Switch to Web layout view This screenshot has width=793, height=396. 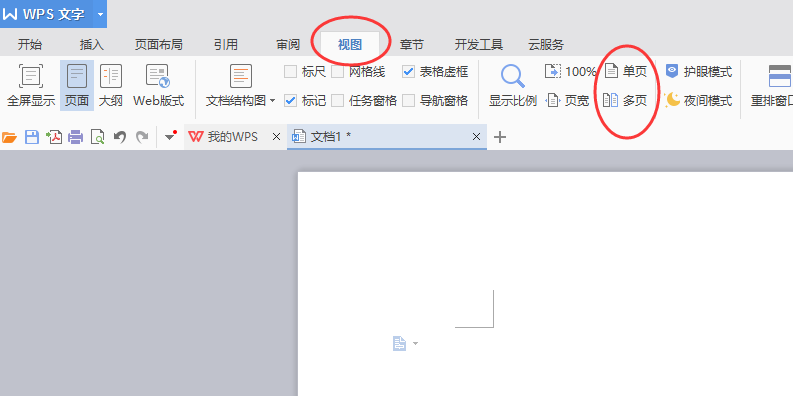[158, 85]
